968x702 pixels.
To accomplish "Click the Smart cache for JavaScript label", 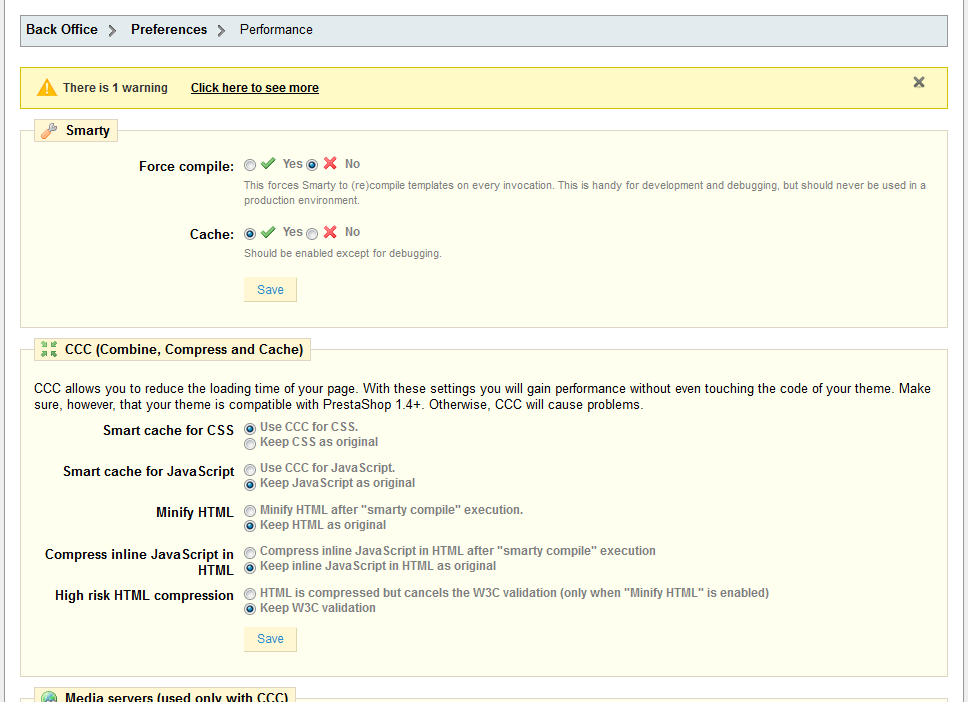I will pyautogui.click(x=149, y=472).
